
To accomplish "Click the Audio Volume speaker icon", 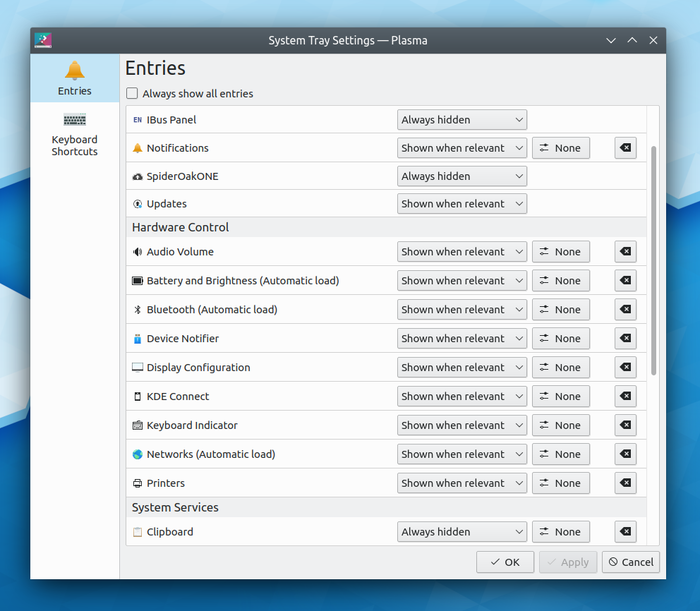I will [138, 252].
